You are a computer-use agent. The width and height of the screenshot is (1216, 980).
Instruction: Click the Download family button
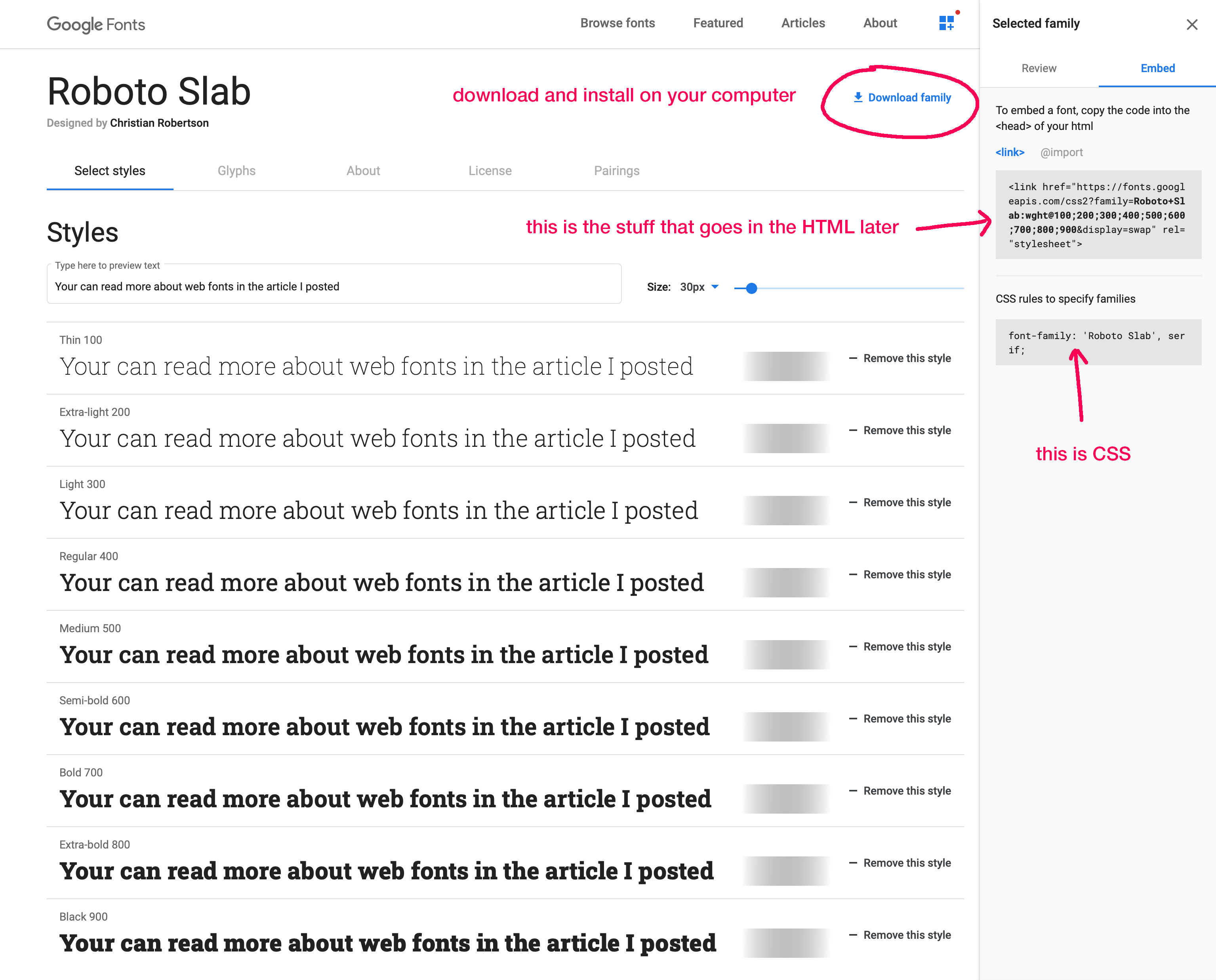(x=902, y=98)
